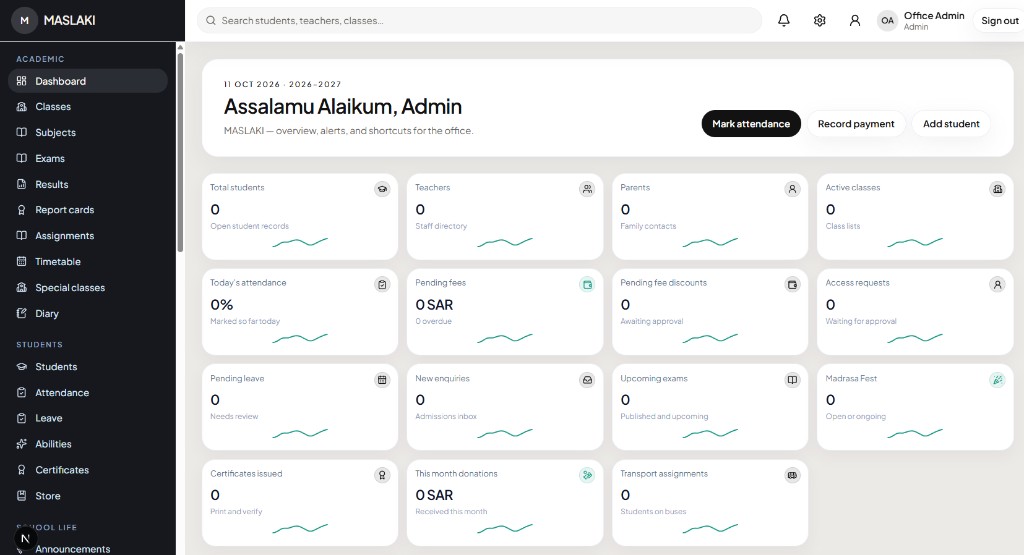Click the 'Open or ongoing' text

(856, 417)
